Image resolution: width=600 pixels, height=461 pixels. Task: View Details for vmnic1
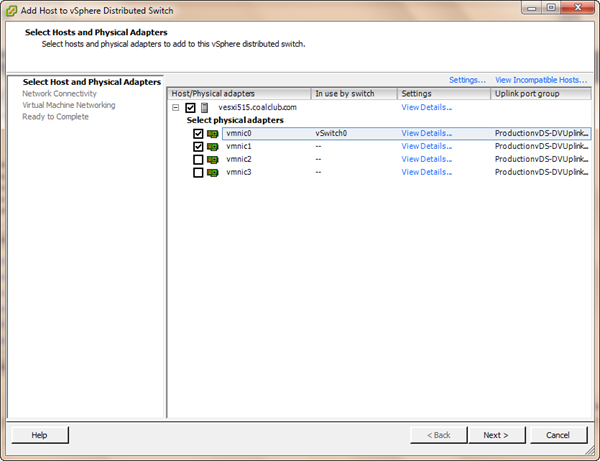click(x=427, y=146)
